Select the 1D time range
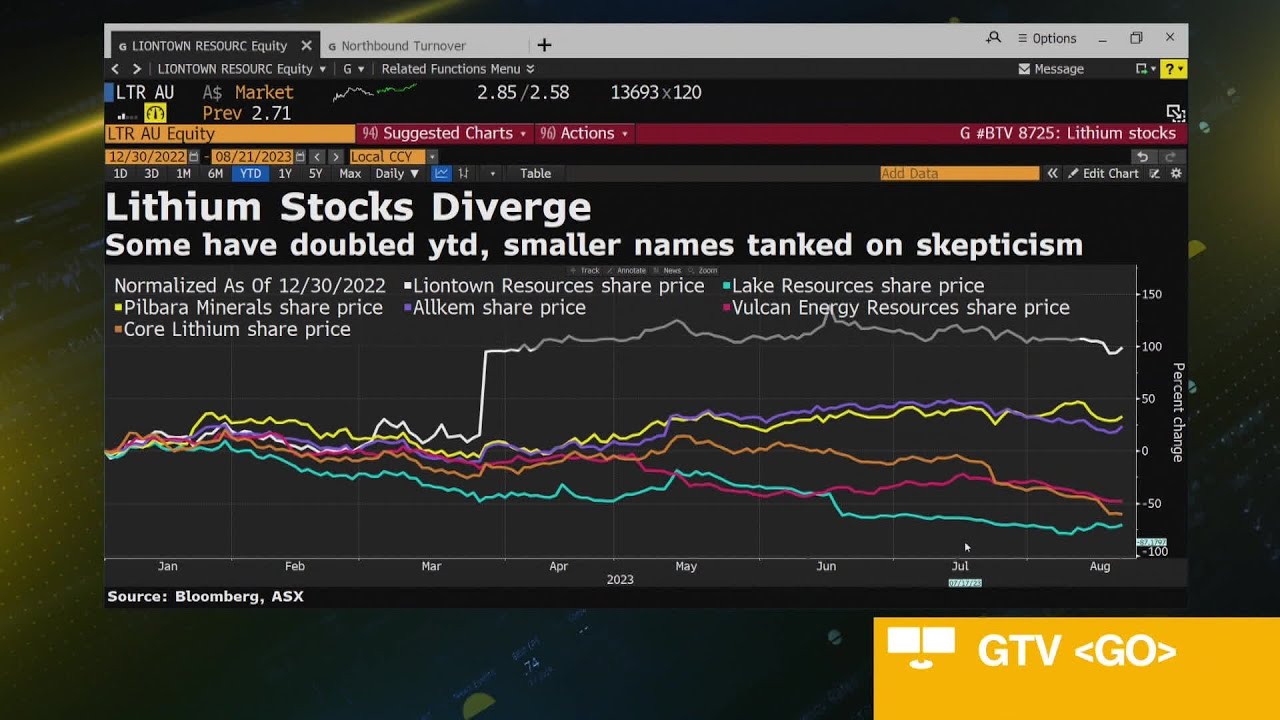The width and height of the screenshot is (1280, 720). tap(121, 173)
